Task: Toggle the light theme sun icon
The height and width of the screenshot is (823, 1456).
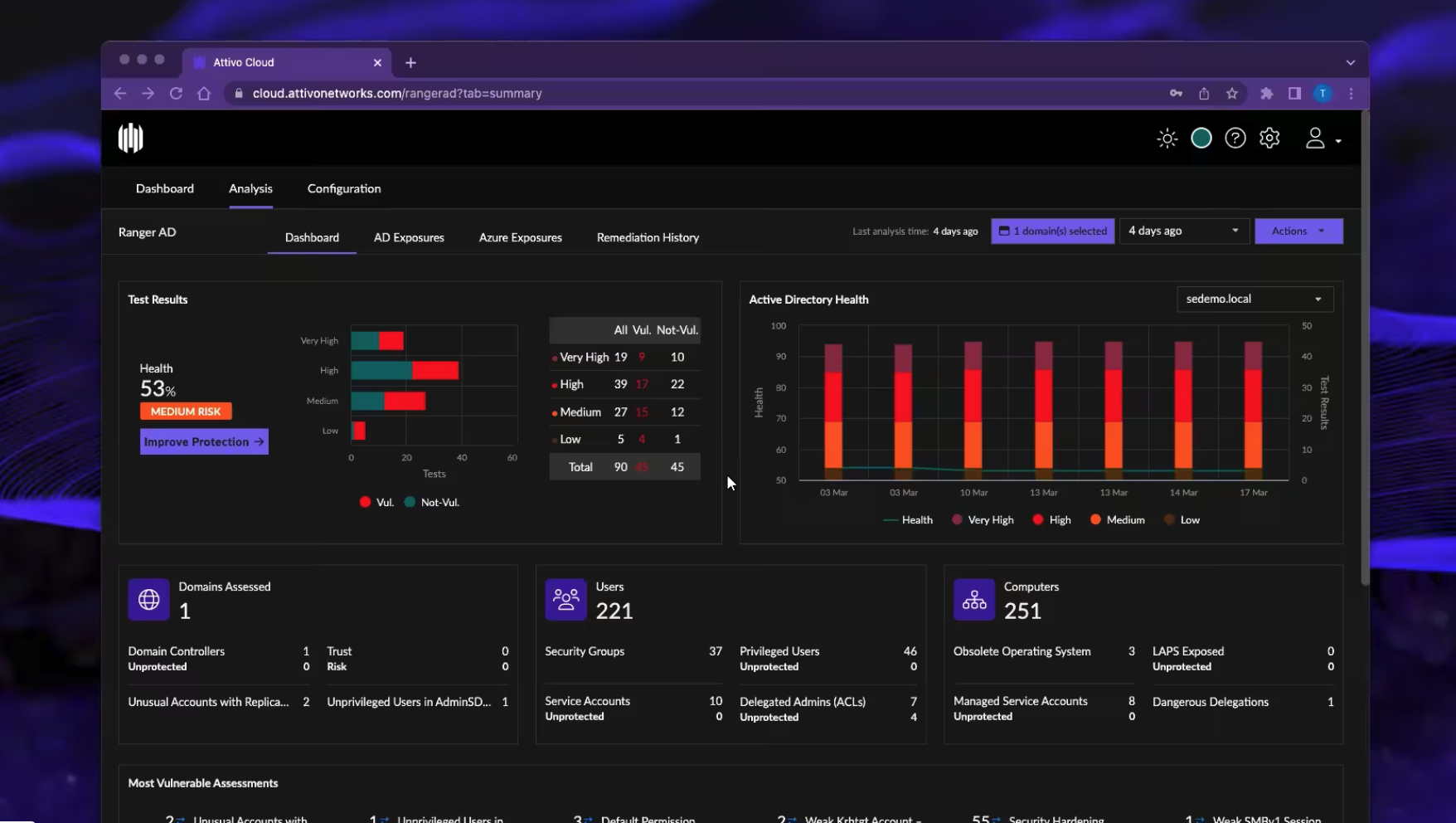Action: (1167, 139)
